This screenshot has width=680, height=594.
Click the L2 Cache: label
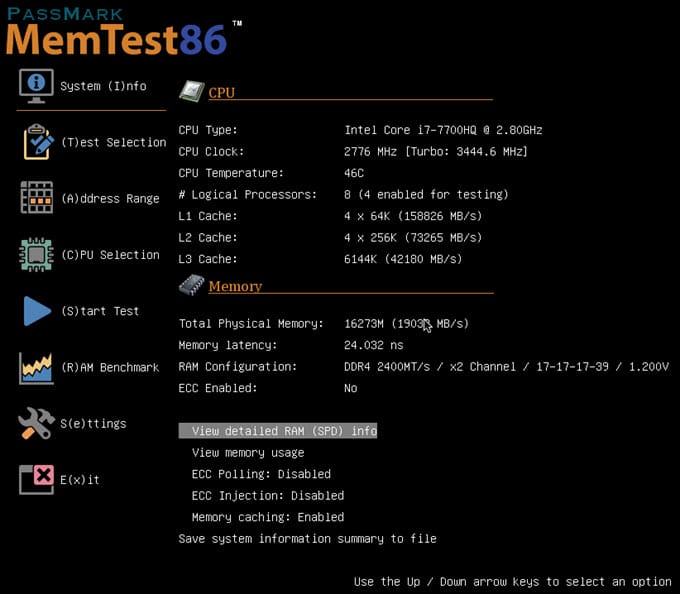(208, 238)
